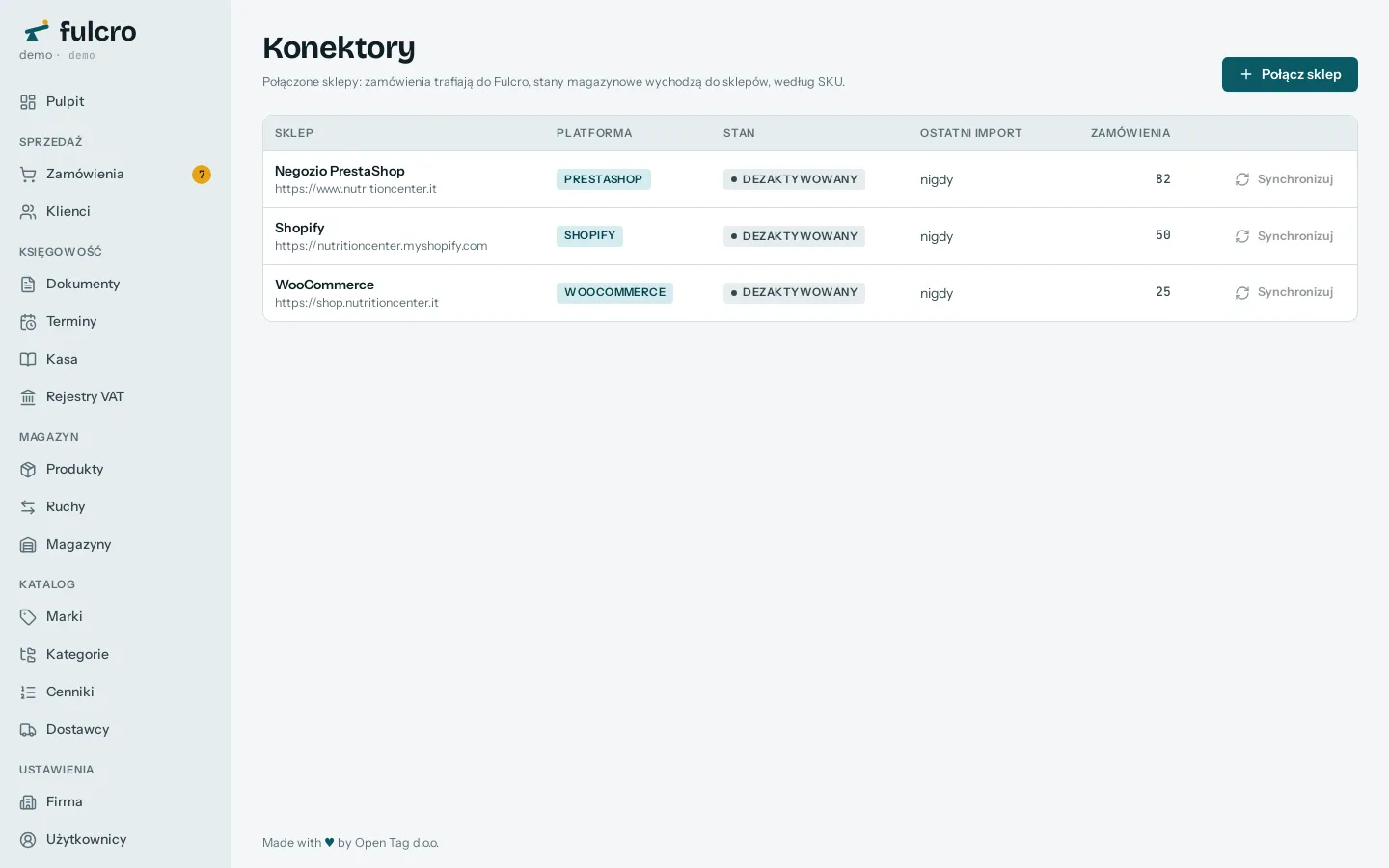Click the Cenniki list icon
The width and height of the screenshot is (1389, 868).
[x=28, y=692]
